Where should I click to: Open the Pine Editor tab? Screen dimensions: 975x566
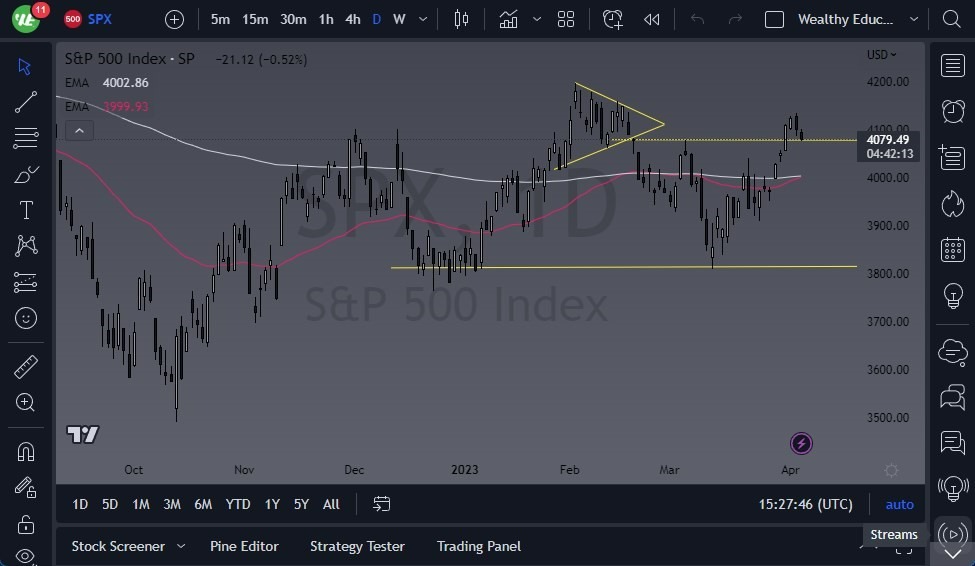click(244, 546)
